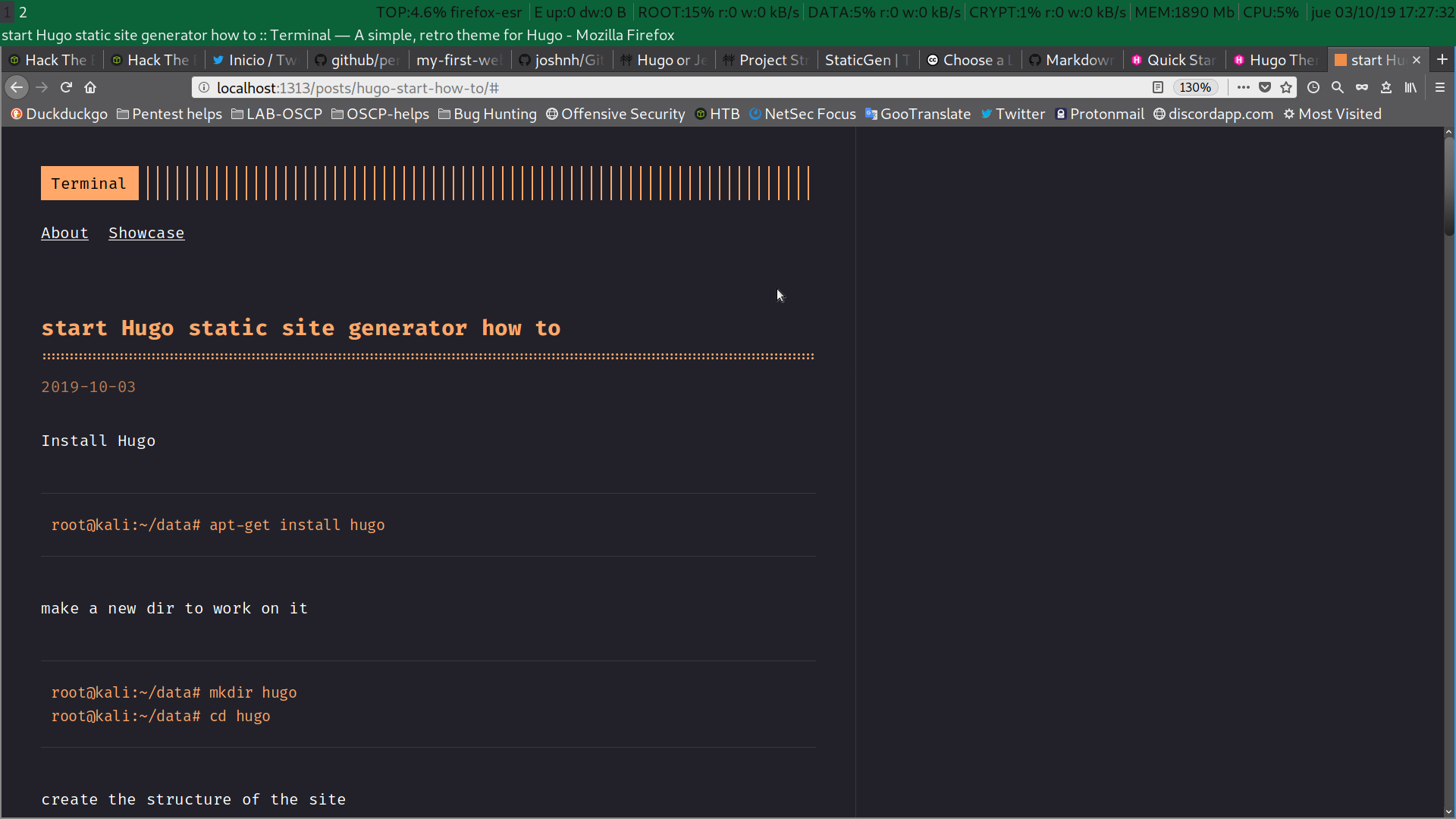The height and width of the screenshot is (819, 1456).
Task: Expand 'Bug Hunting' bookmark folder
Action: [x=488, y=115]
